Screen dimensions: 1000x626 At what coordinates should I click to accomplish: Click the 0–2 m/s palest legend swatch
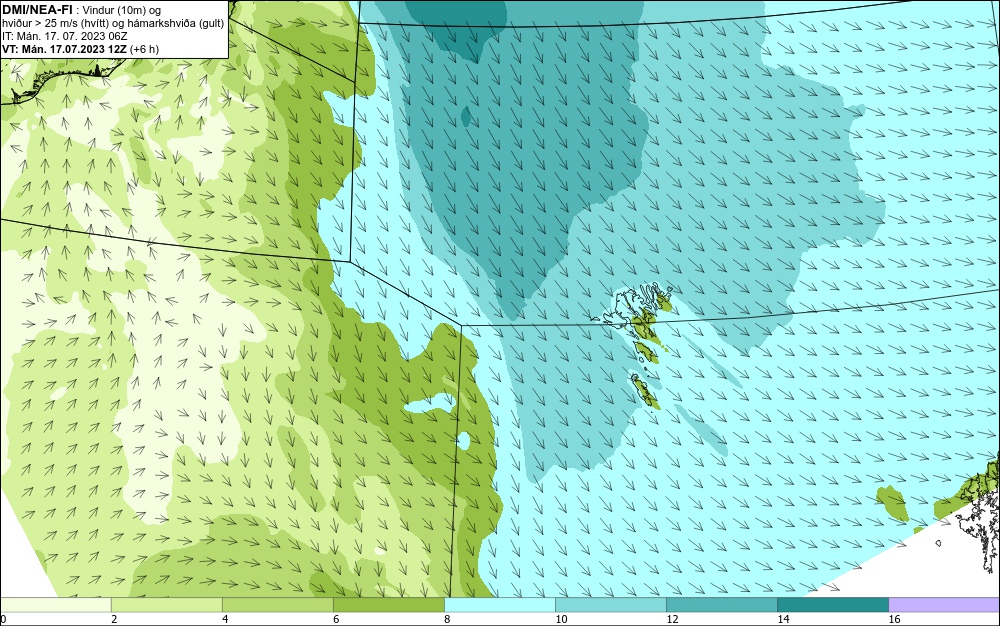55,604
